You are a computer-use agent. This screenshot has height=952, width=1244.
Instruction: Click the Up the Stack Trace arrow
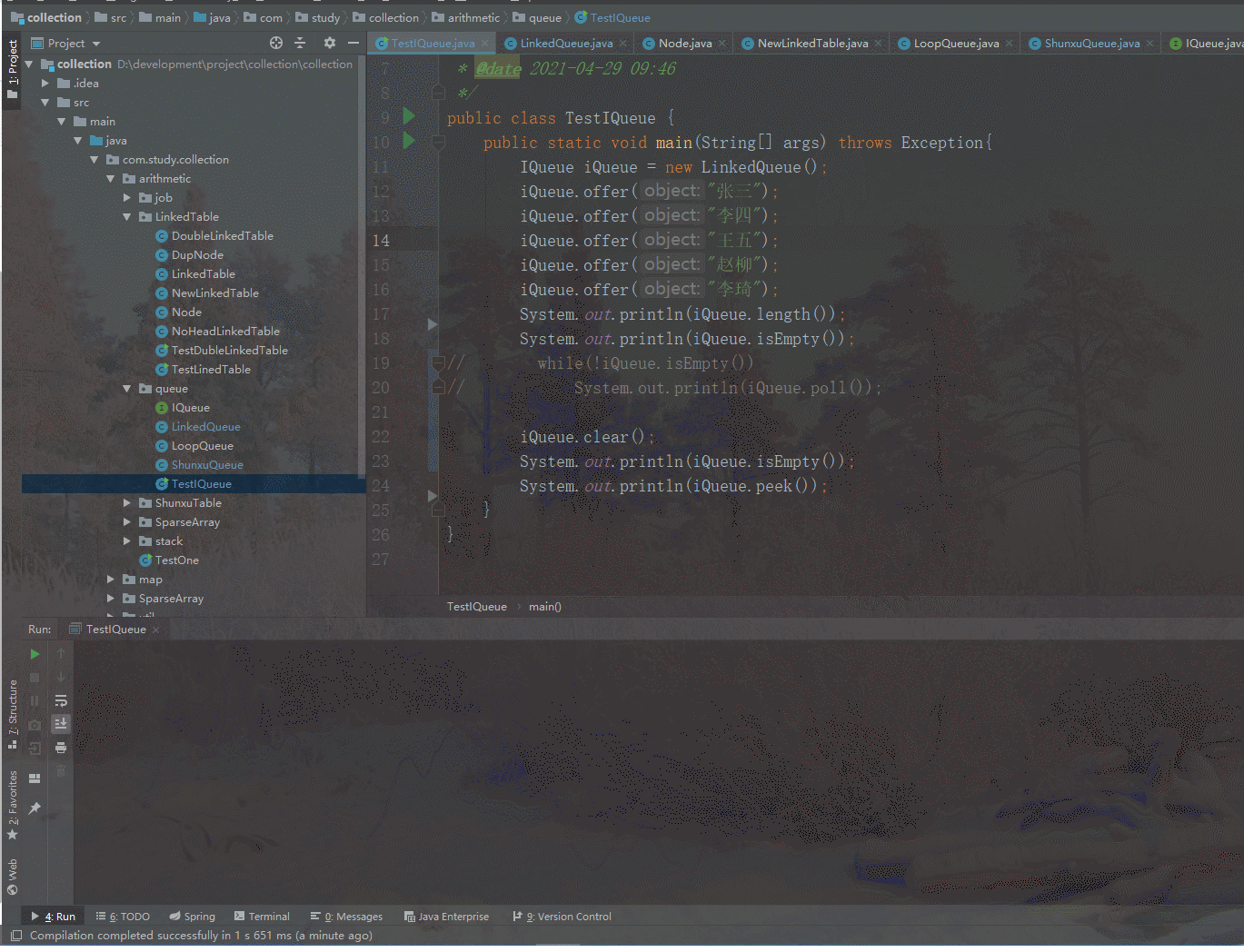61,654
